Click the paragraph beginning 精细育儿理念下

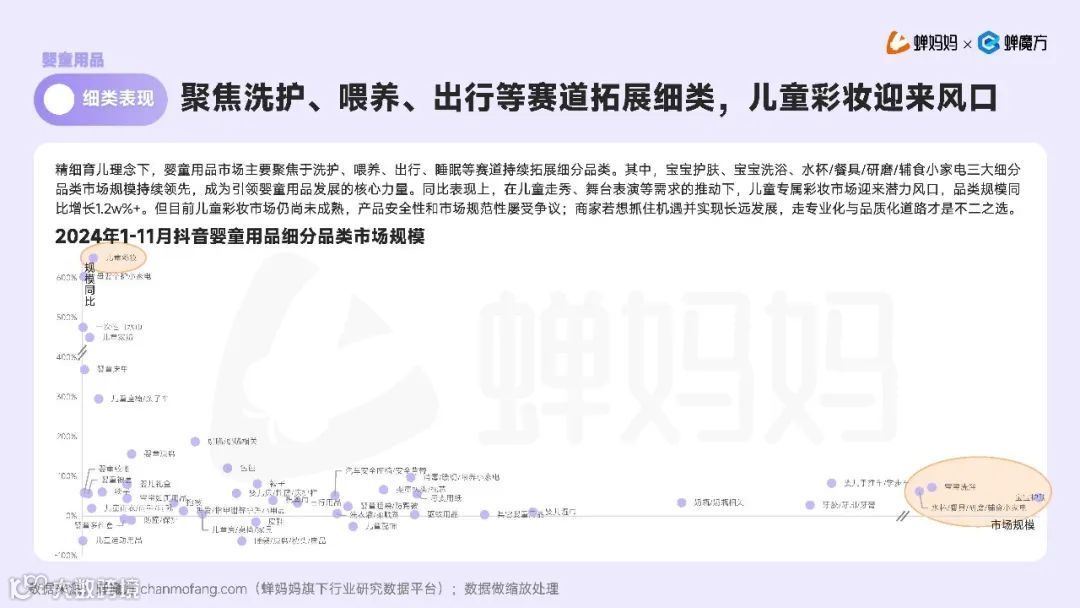538,189
